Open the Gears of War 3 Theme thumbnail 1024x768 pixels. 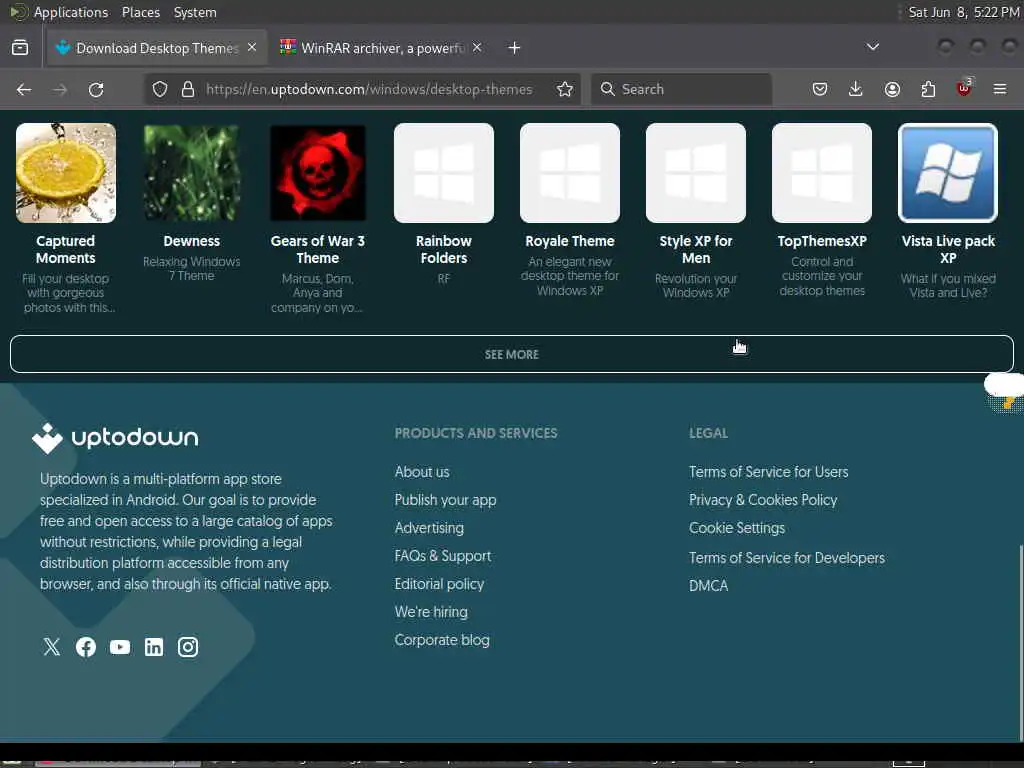click(x=318, y=173)
